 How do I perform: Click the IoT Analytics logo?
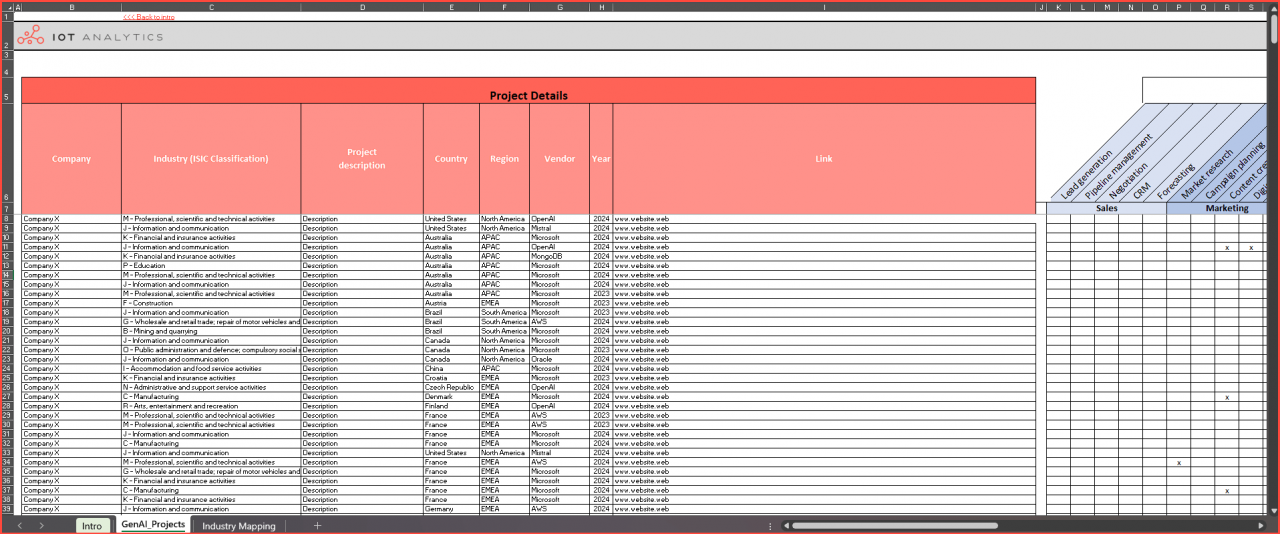[x=89, y=36]
